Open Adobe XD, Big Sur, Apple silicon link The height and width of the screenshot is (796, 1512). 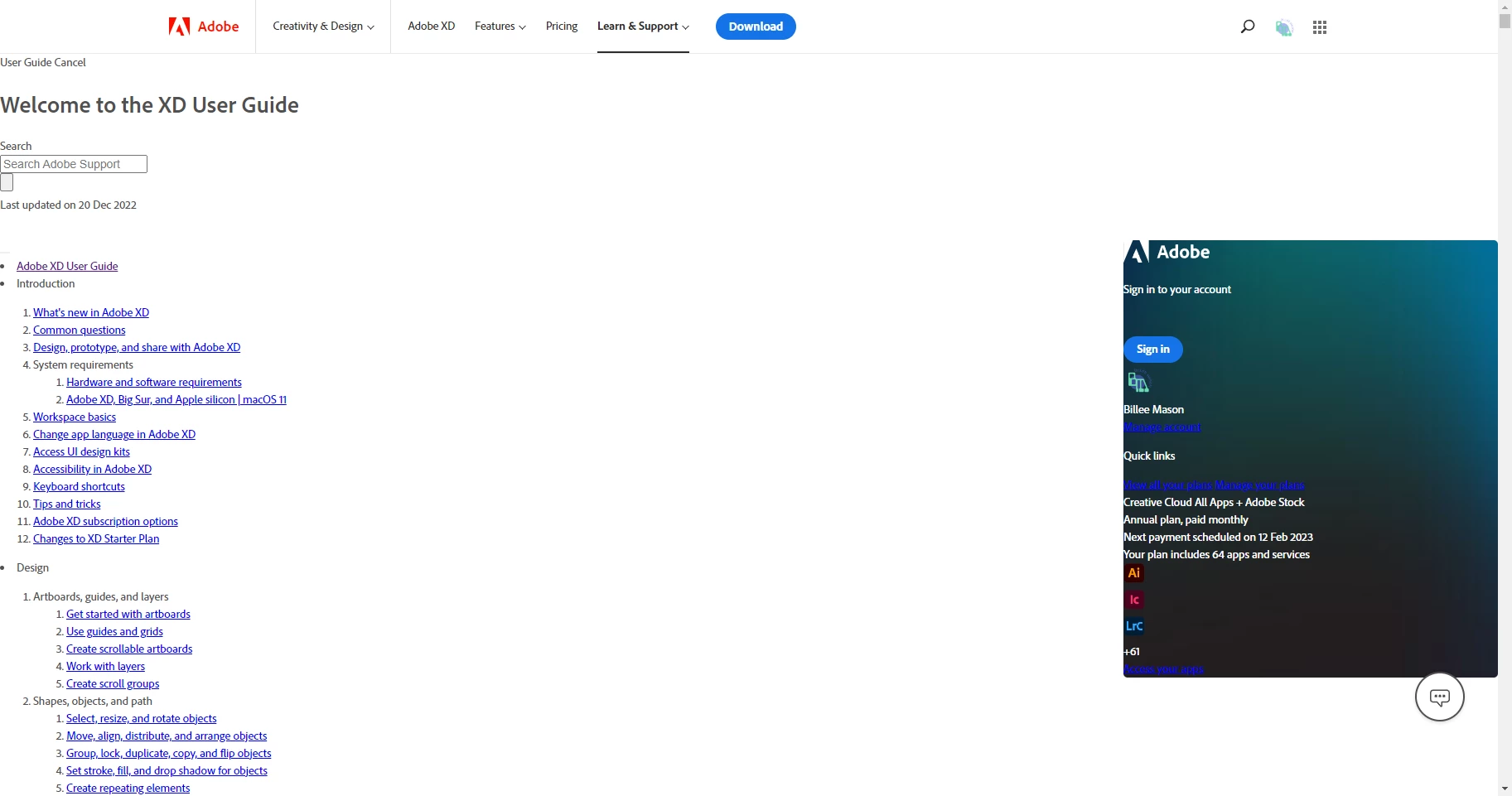coord(176,399)
